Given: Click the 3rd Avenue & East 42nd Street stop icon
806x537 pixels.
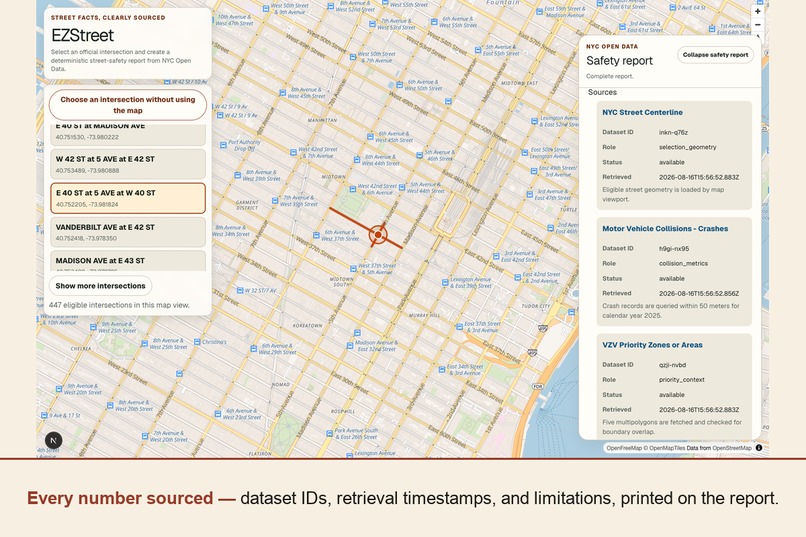Looking at the screenshot, I should (x=496, y=256).
